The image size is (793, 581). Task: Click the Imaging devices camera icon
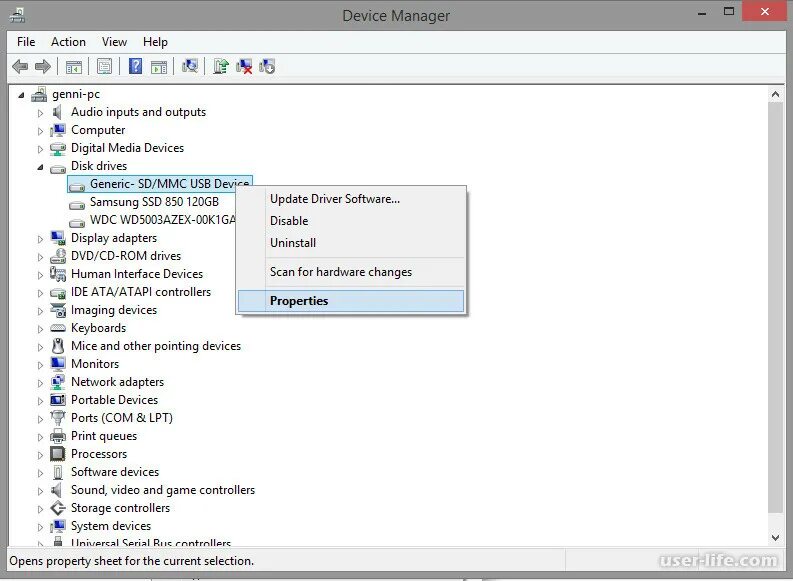[x=58, y=310]
